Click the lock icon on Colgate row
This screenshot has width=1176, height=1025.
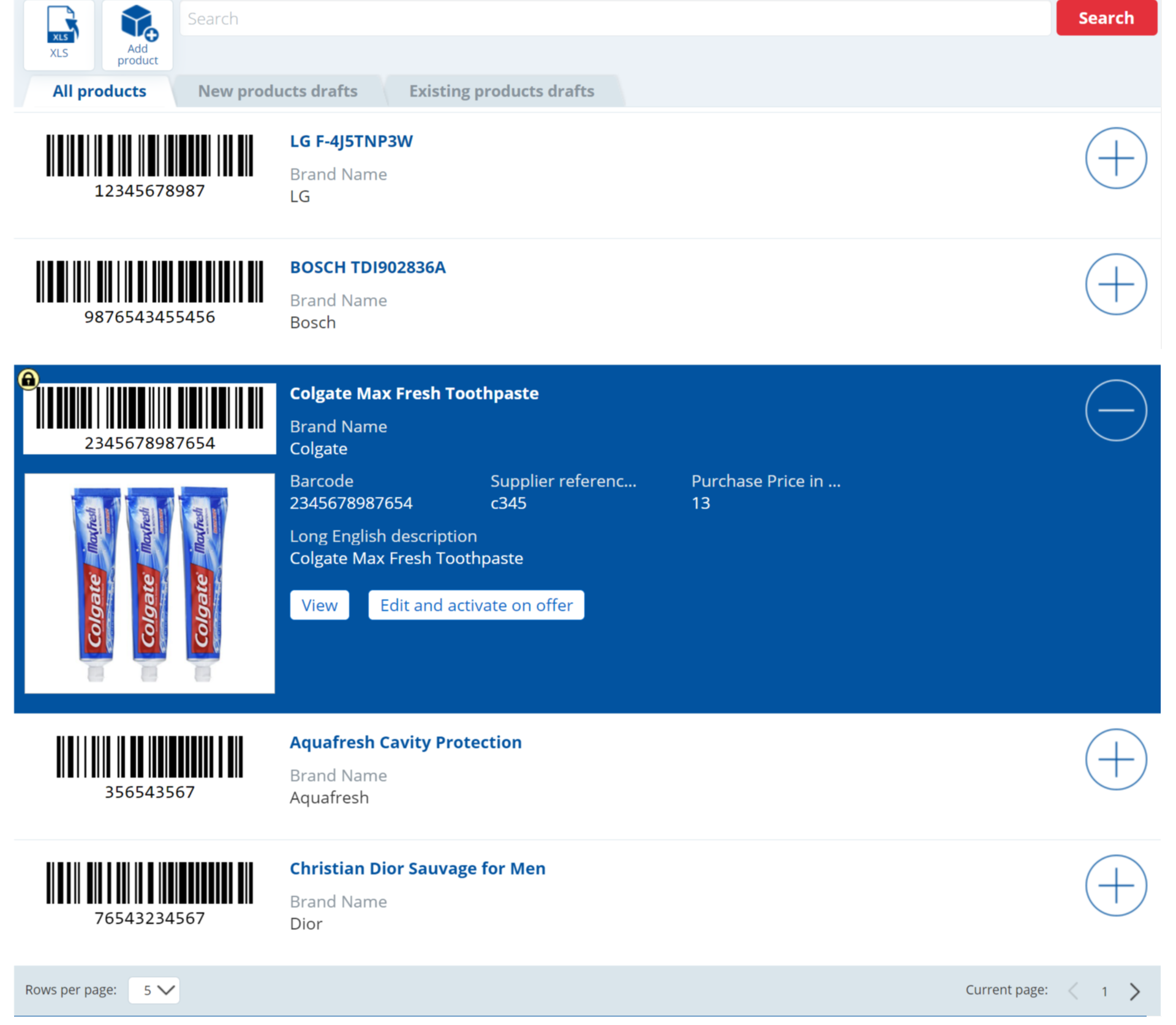(x=28, y=380)
